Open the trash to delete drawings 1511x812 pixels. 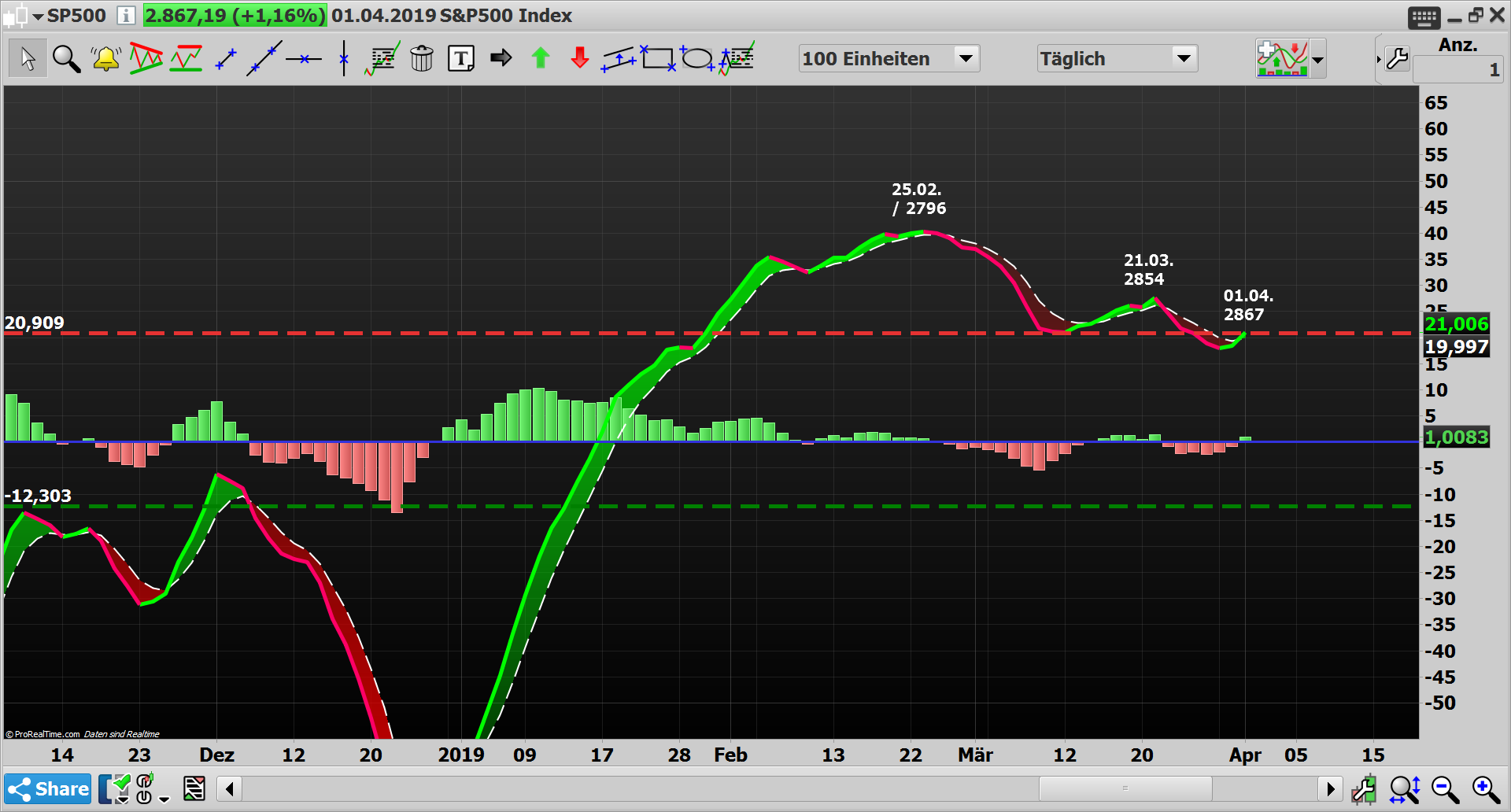pyautogui.click(x=422, y=57)
